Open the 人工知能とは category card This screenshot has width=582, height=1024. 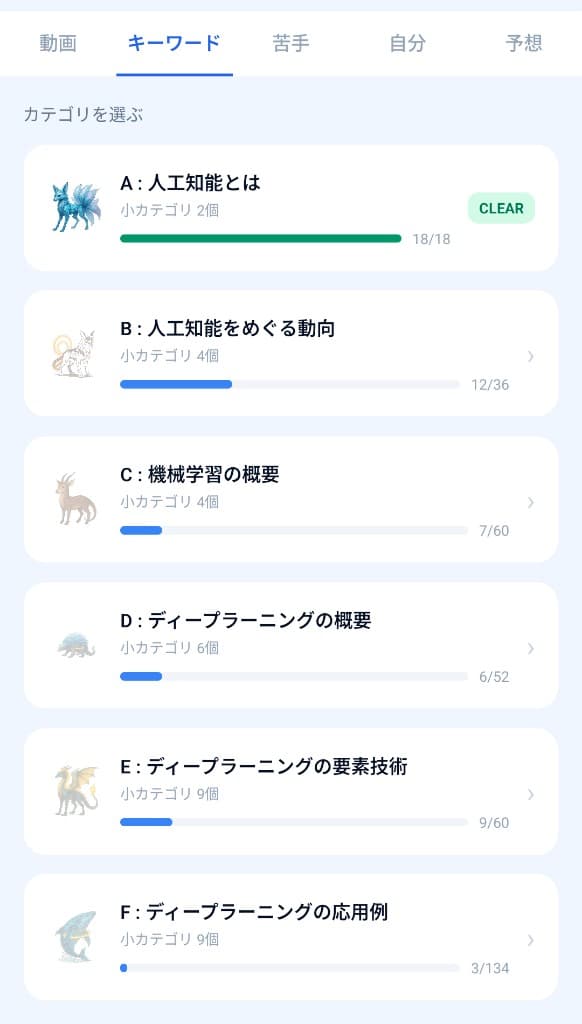[290, 203]
